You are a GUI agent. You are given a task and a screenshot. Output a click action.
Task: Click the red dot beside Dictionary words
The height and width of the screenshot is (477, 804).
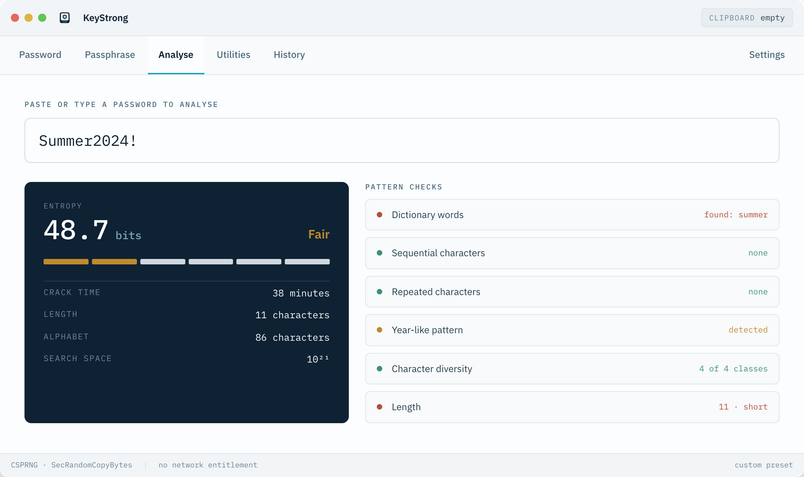(x=379, y=215)
